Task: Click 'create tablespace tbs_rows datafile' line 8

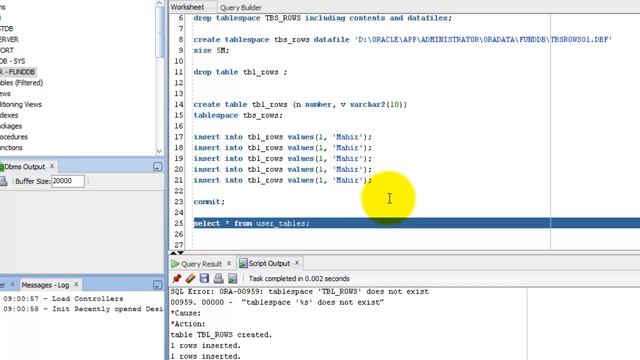Action: 402,40
